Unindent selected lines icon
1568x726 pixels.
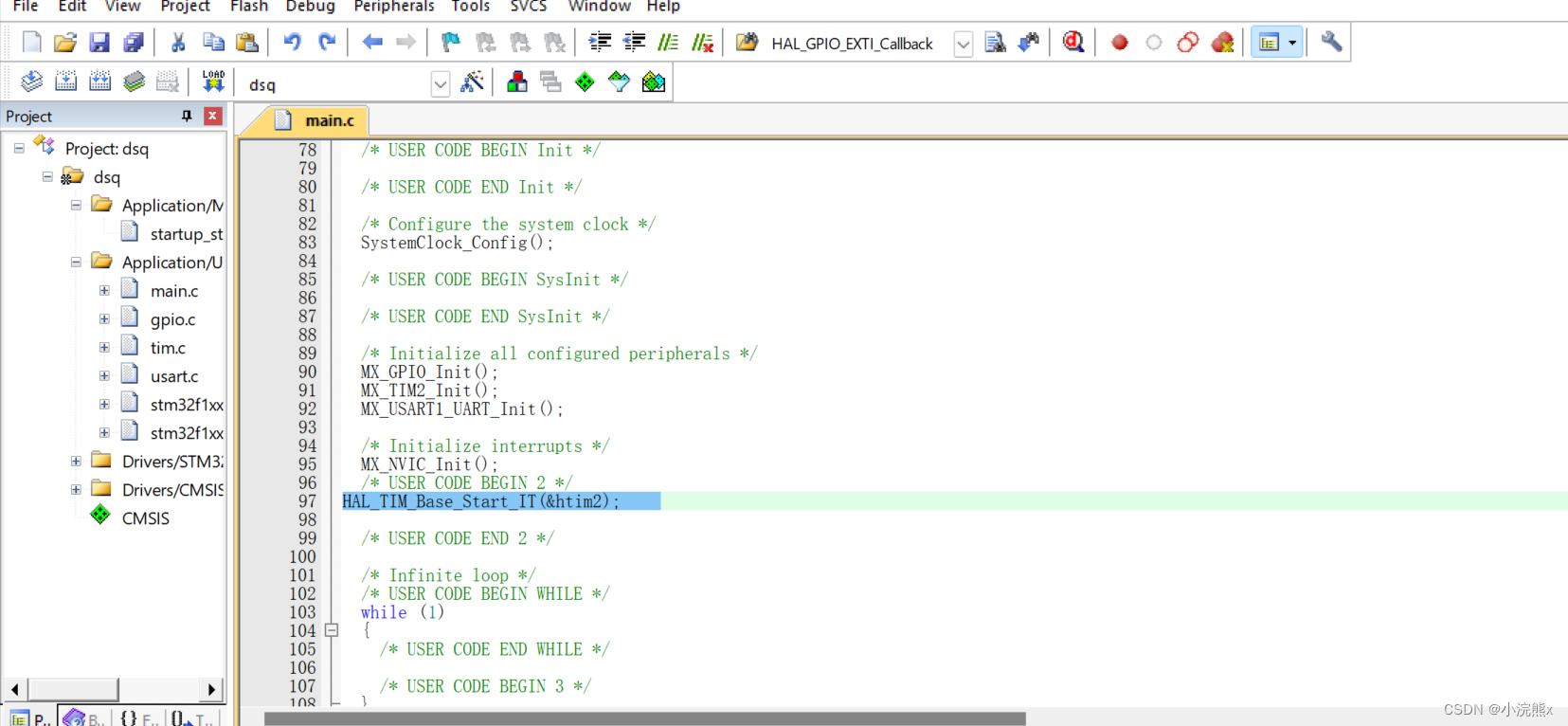[x=634, y=43]
